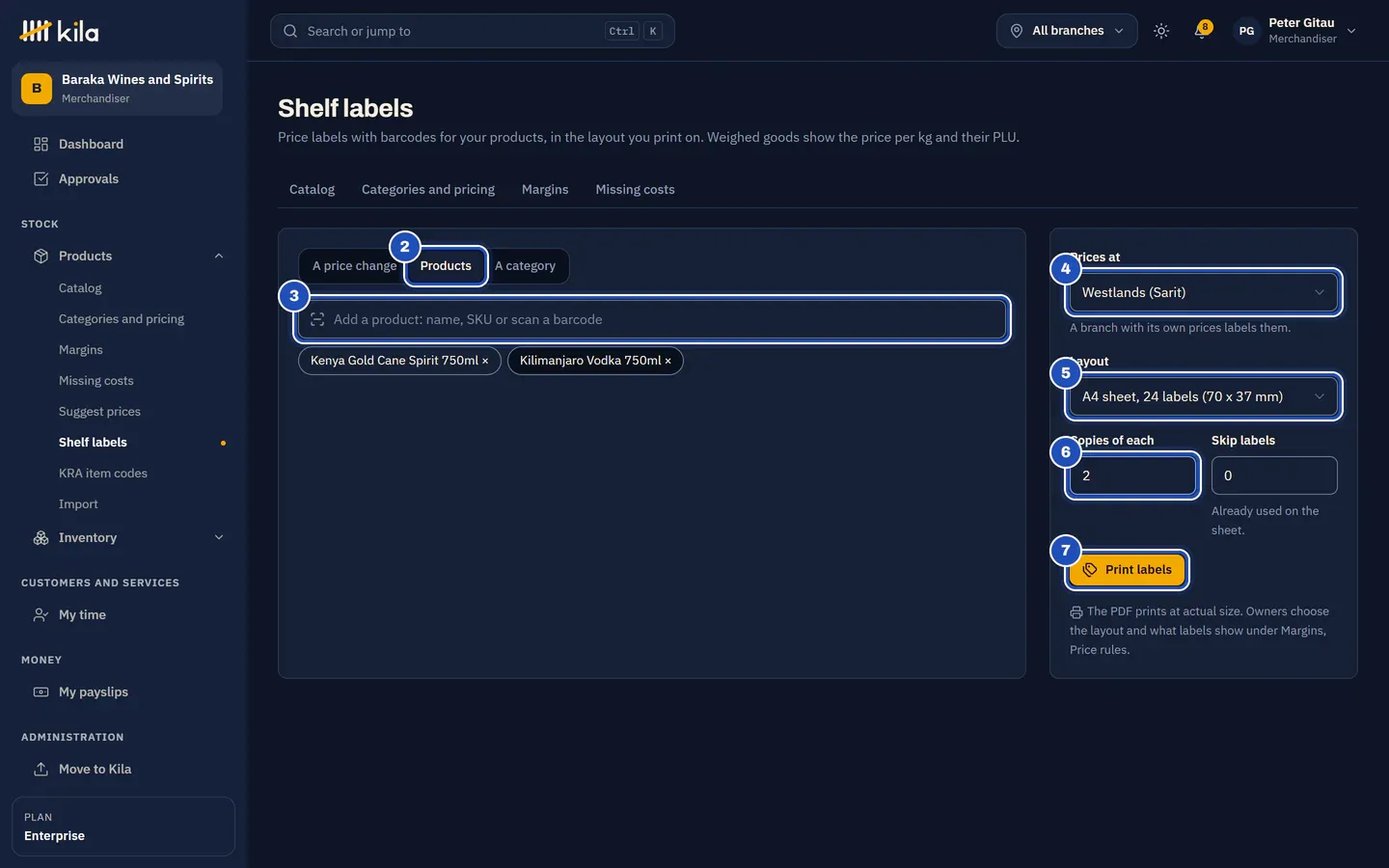Focus the Skip labels field
1389x868 pixels.
click(x=1274, y=475)
